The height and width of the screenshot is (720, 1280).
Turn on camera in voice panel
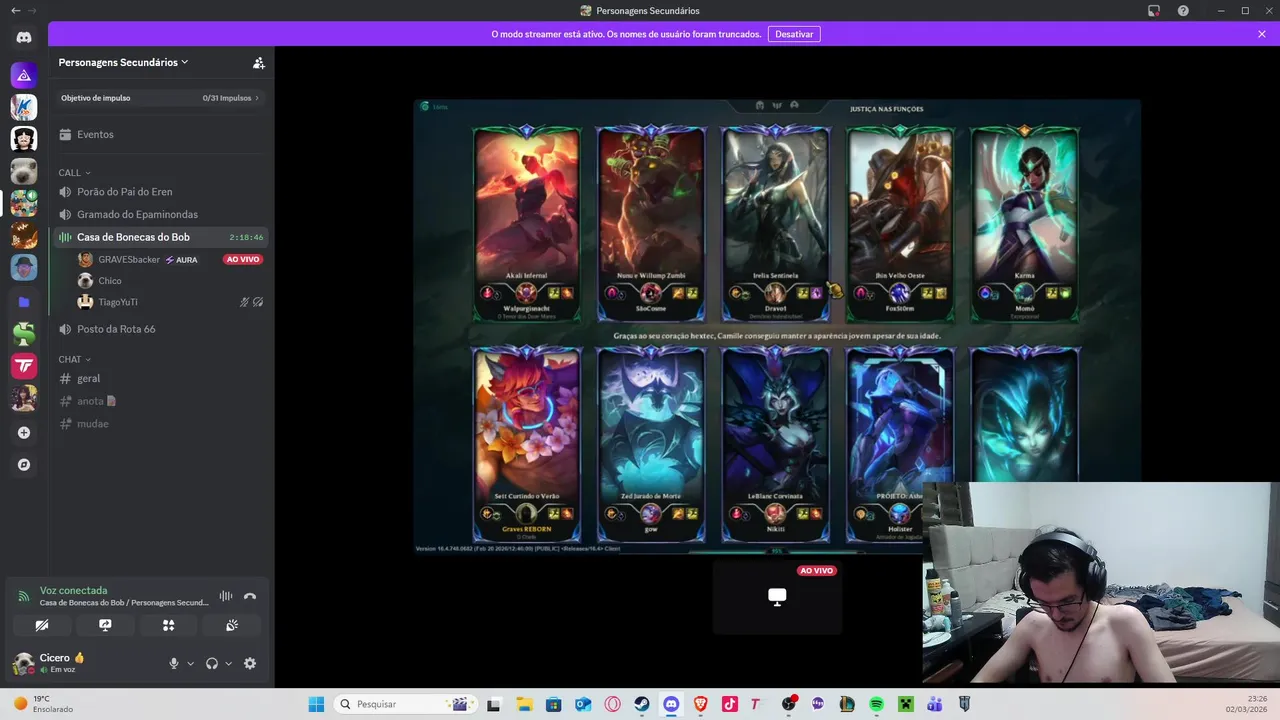[42, 625]
